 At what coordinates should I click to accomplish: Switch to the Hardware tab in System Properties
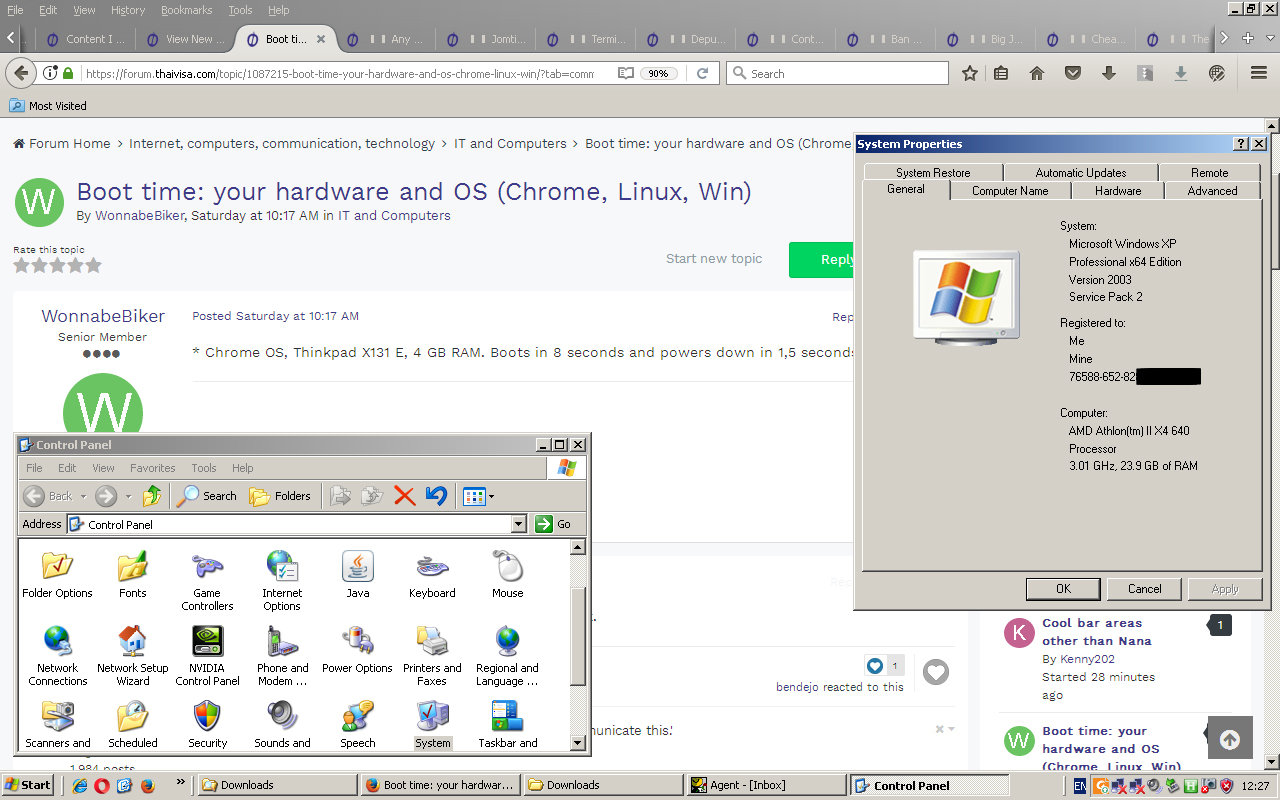[1118, 190]
